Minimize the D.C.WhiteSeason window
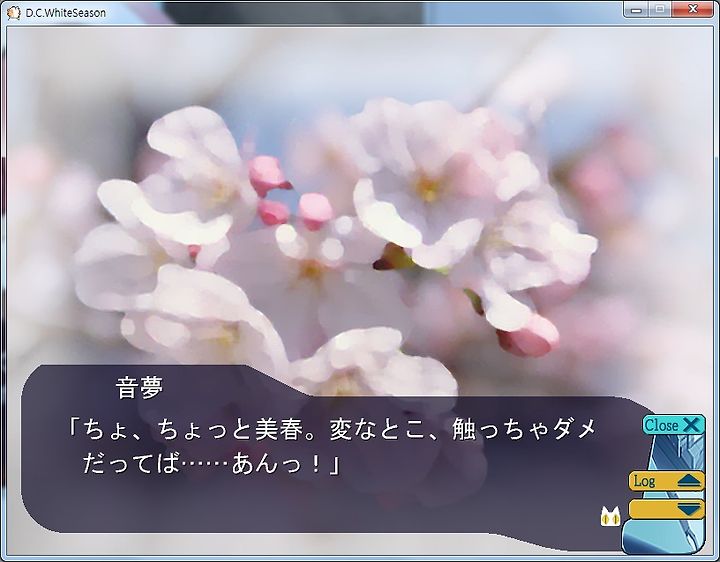The image size is (720, 562). tap(636, 9)
